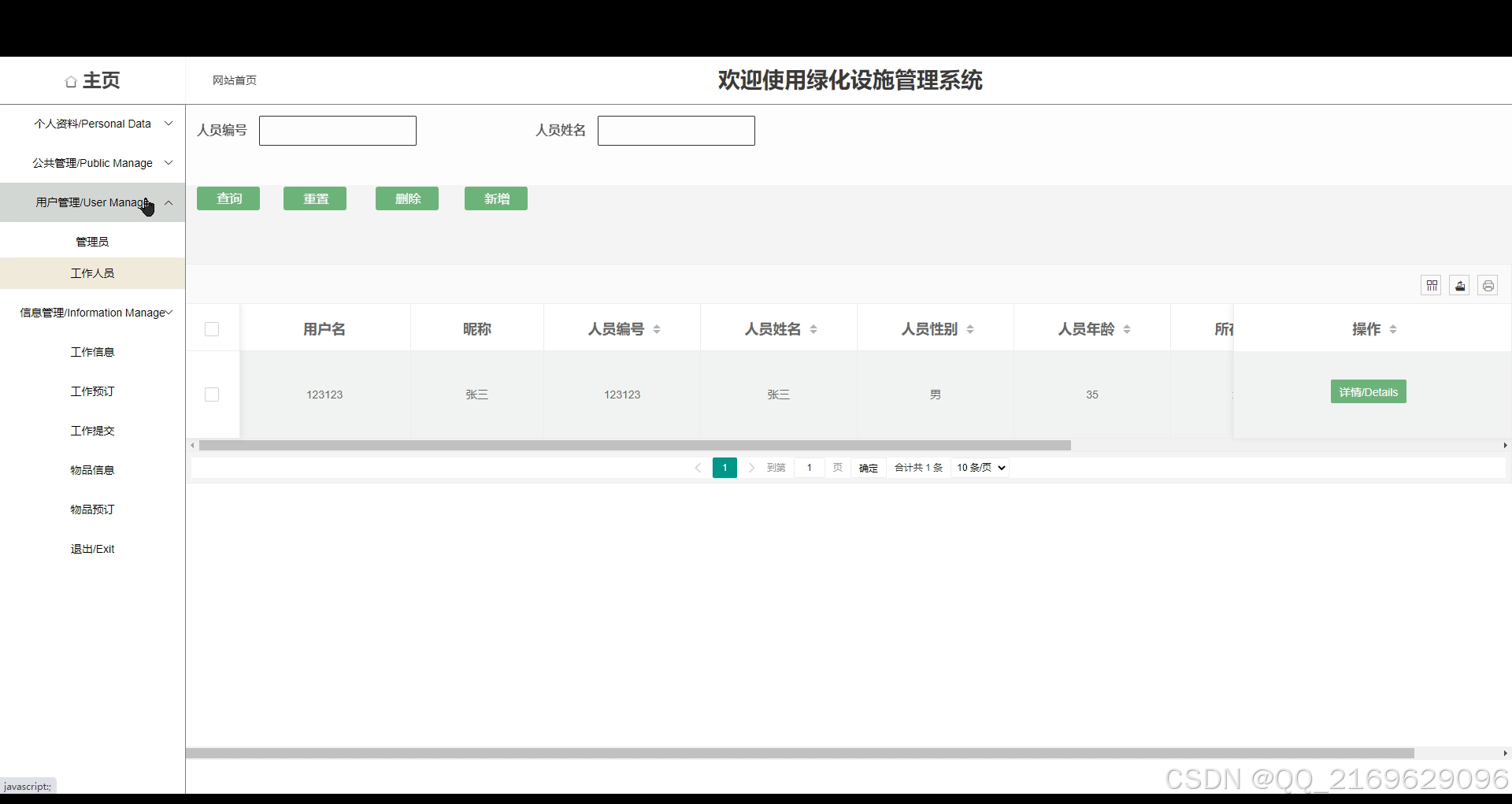Click the 新增 add button

496,198
